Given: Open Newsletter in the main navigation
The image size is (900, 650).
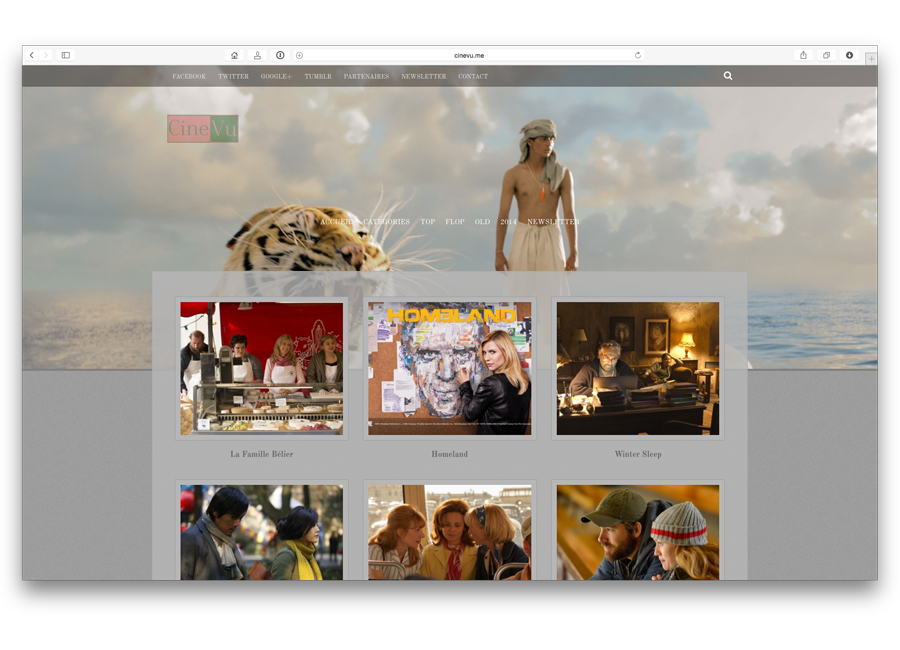Looking at the screenshot, I should click(553, 222).
